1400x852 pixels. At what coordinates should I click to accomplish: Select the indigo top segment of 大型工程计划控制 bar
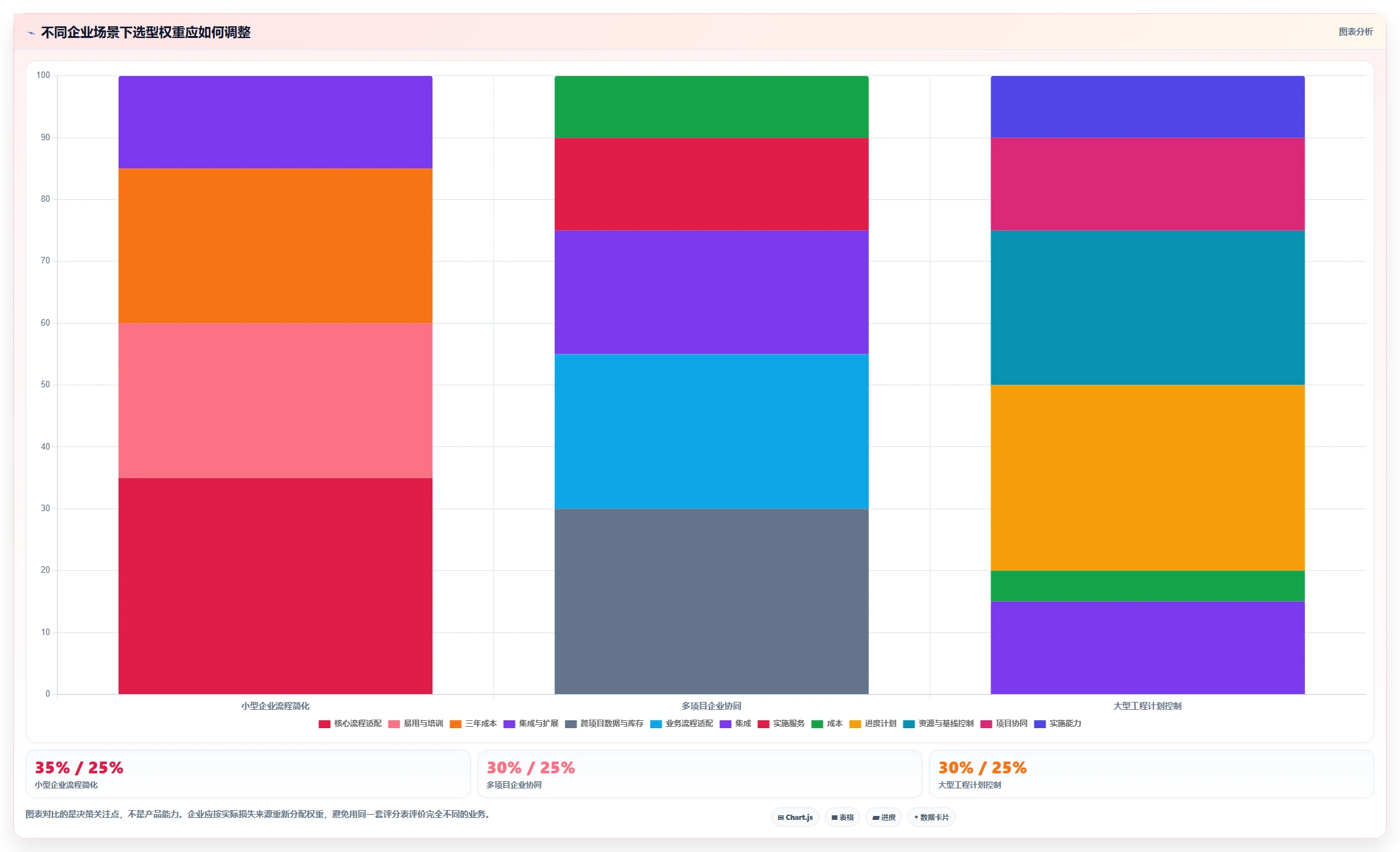1148,107
